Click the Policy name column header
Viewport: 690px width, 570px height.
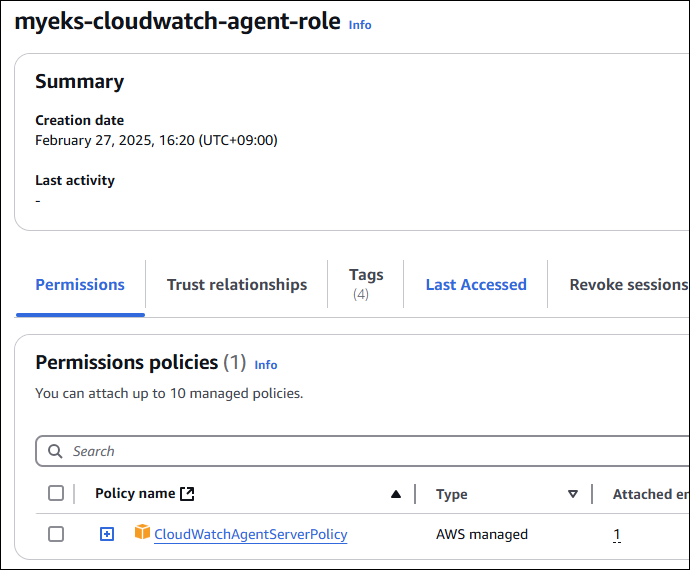coord(135,494)
